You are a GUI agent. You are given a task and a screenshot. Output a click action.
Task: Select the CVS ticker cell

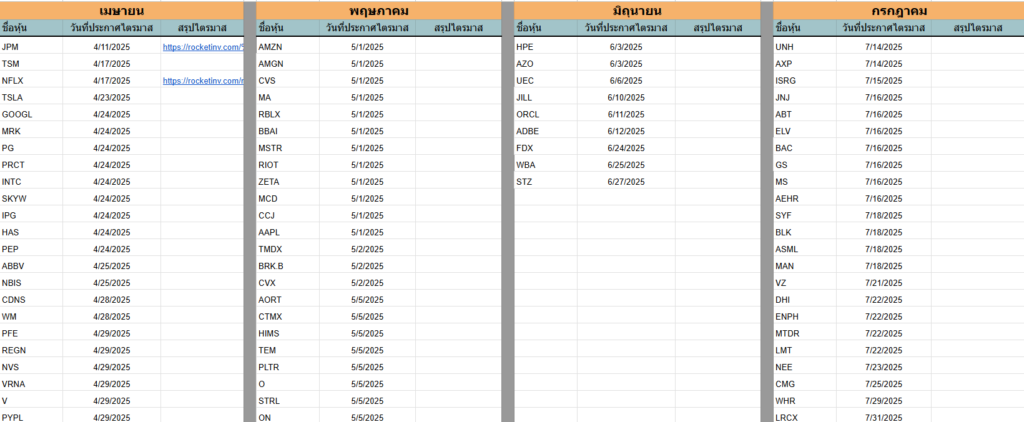(288, 81)
